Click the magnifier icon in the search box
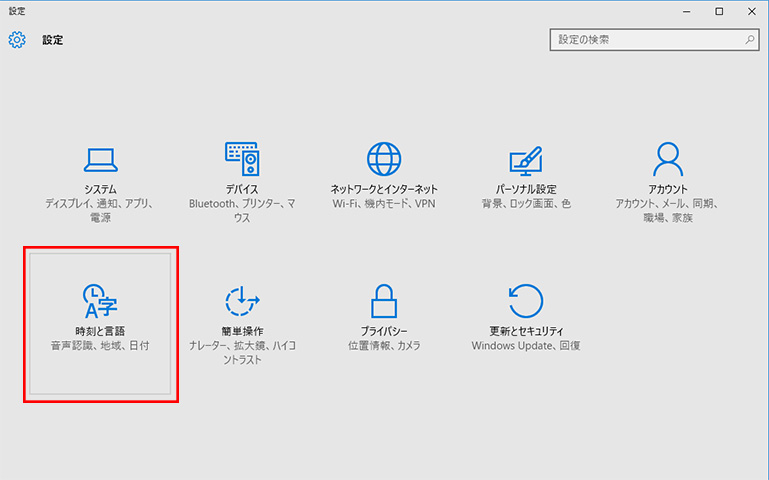 point(749,40)
